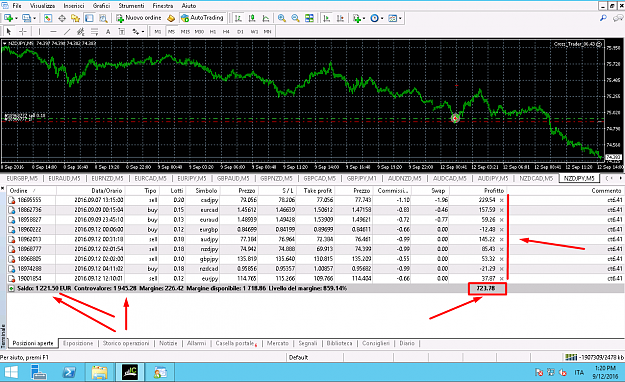Open the Strategy Tester magnifier icon
Image resolution: width=625 pixels, height=382 pixels.
103,18
